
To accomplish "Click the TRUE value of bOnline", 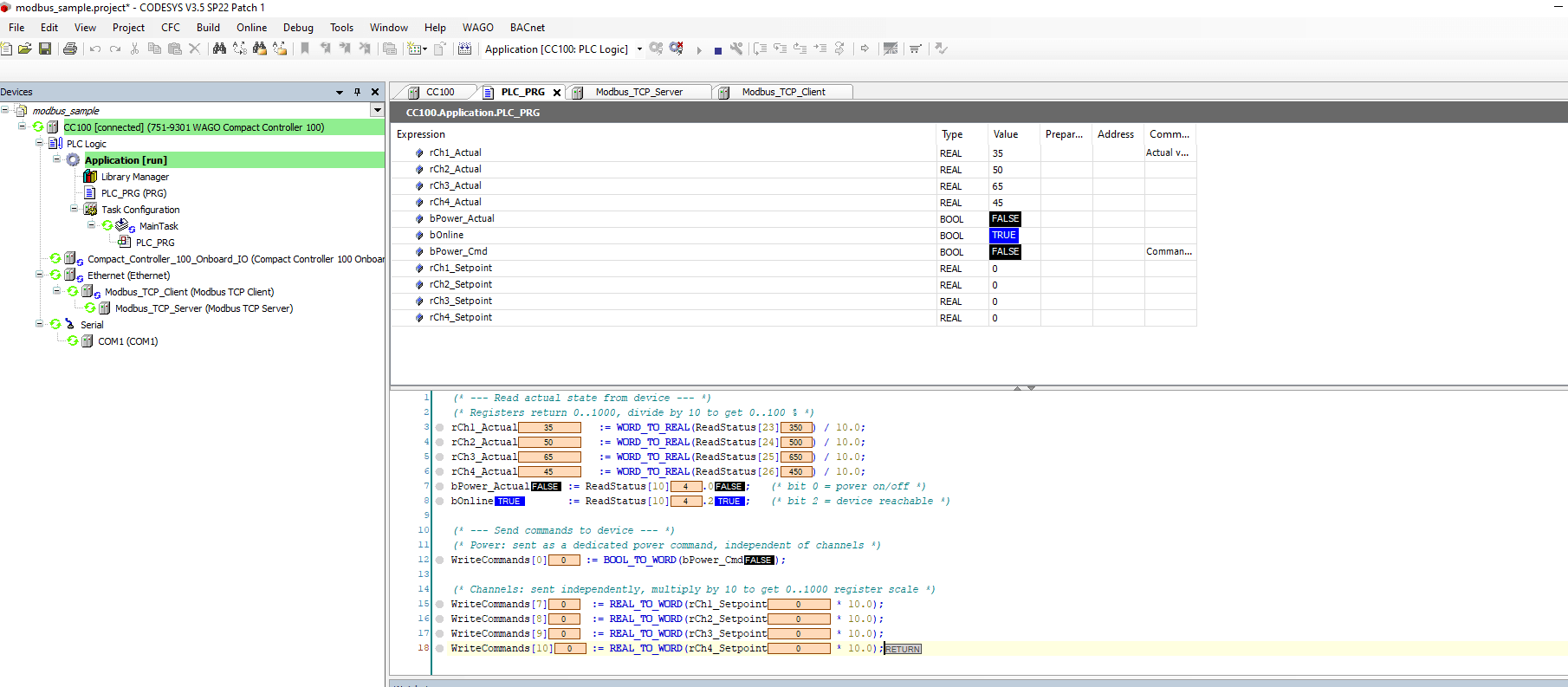I will [x=1004, y=236].
